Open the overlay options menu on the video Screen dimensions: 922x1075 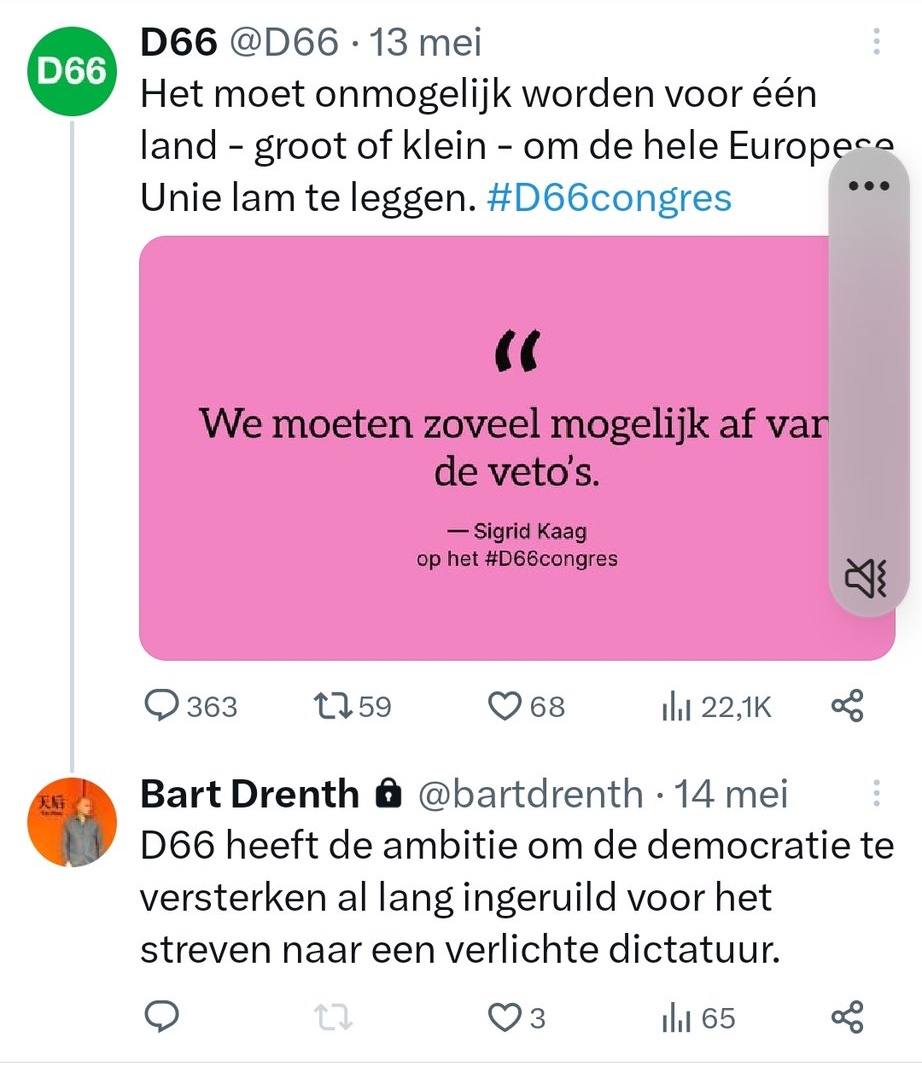click(x=869, y=185)
